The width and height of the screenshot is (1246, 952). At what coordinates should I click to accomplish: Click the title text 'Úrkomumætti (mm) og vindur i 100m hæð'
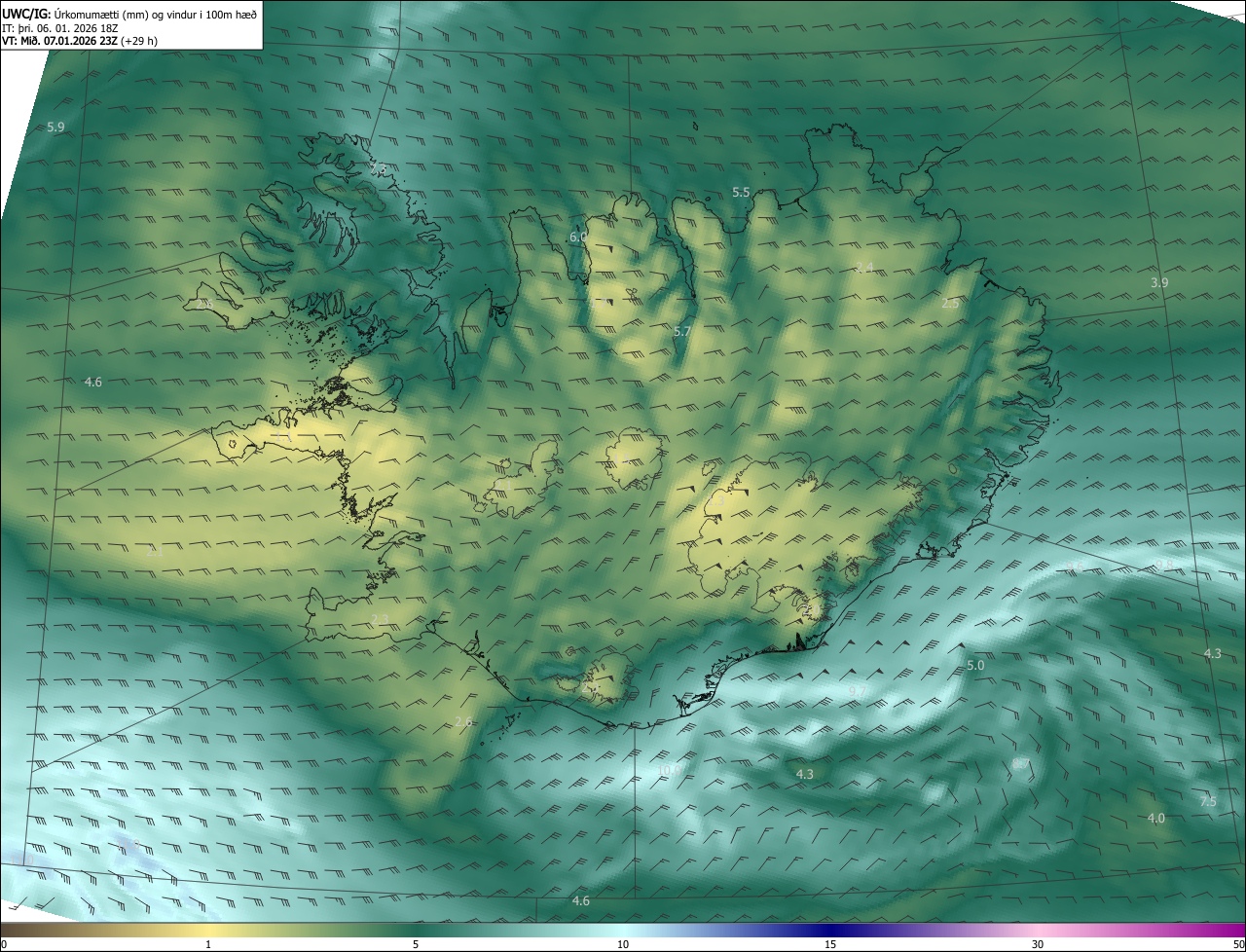pos(155,13)
